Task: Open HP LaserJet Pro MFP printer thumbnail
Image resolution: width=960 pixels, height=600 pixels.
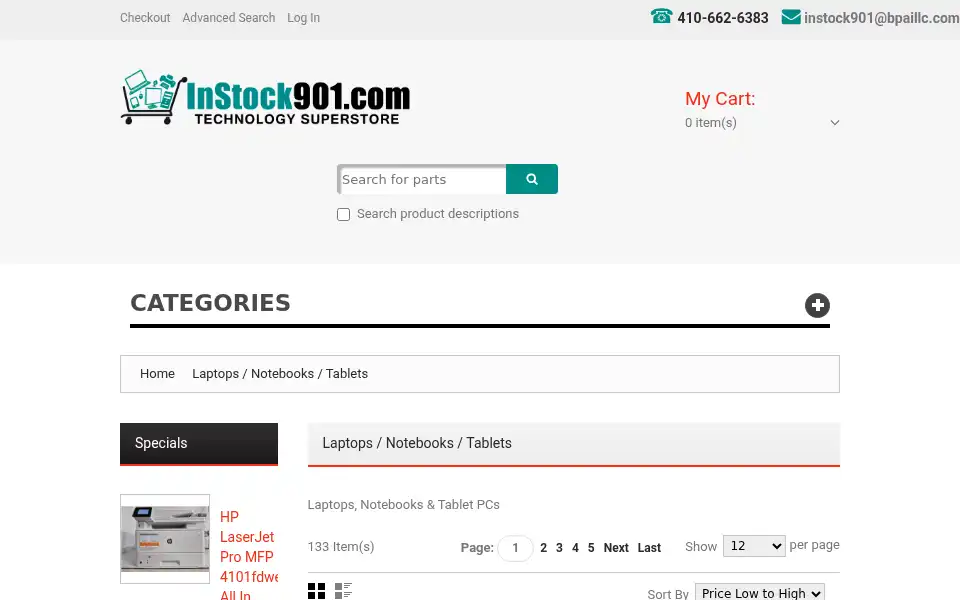Action: click(x=165, y=539)
